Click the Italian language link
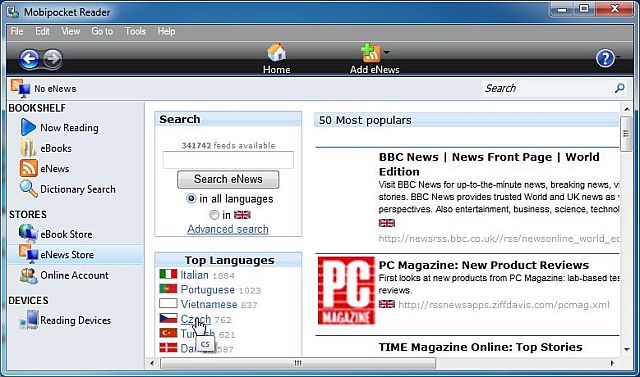This screenshot has width=640, height=377. tap(195, 275)
